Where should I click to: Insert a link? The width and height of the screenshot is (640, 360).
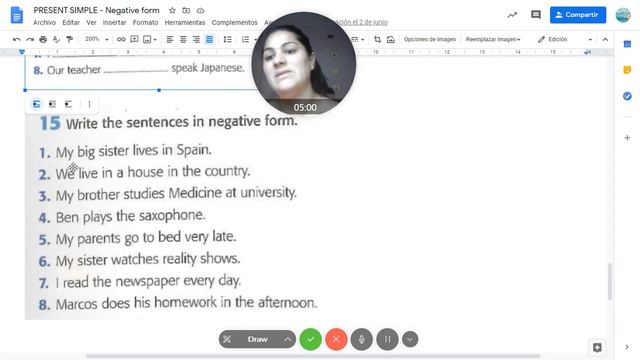click(121, 40)
